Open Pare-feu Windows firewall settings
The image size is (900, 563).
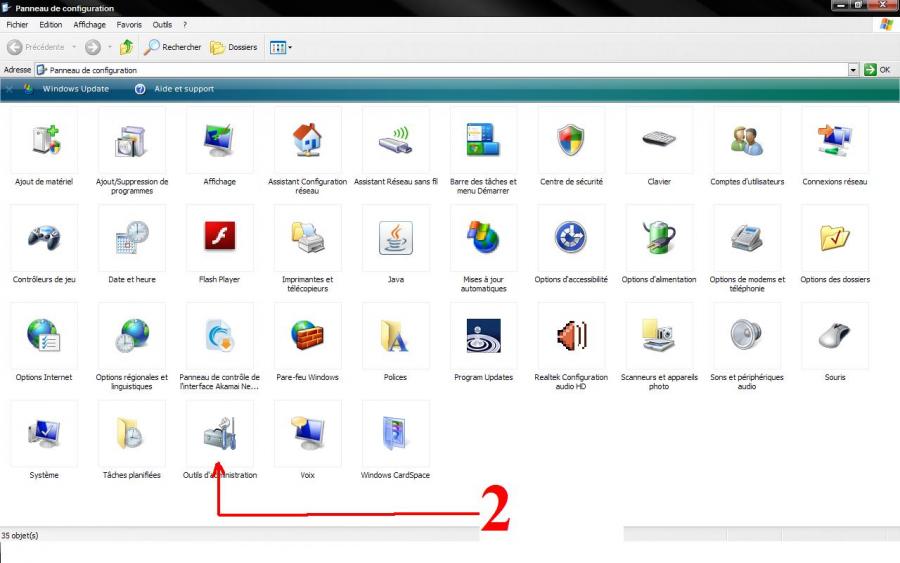[307, 336]
